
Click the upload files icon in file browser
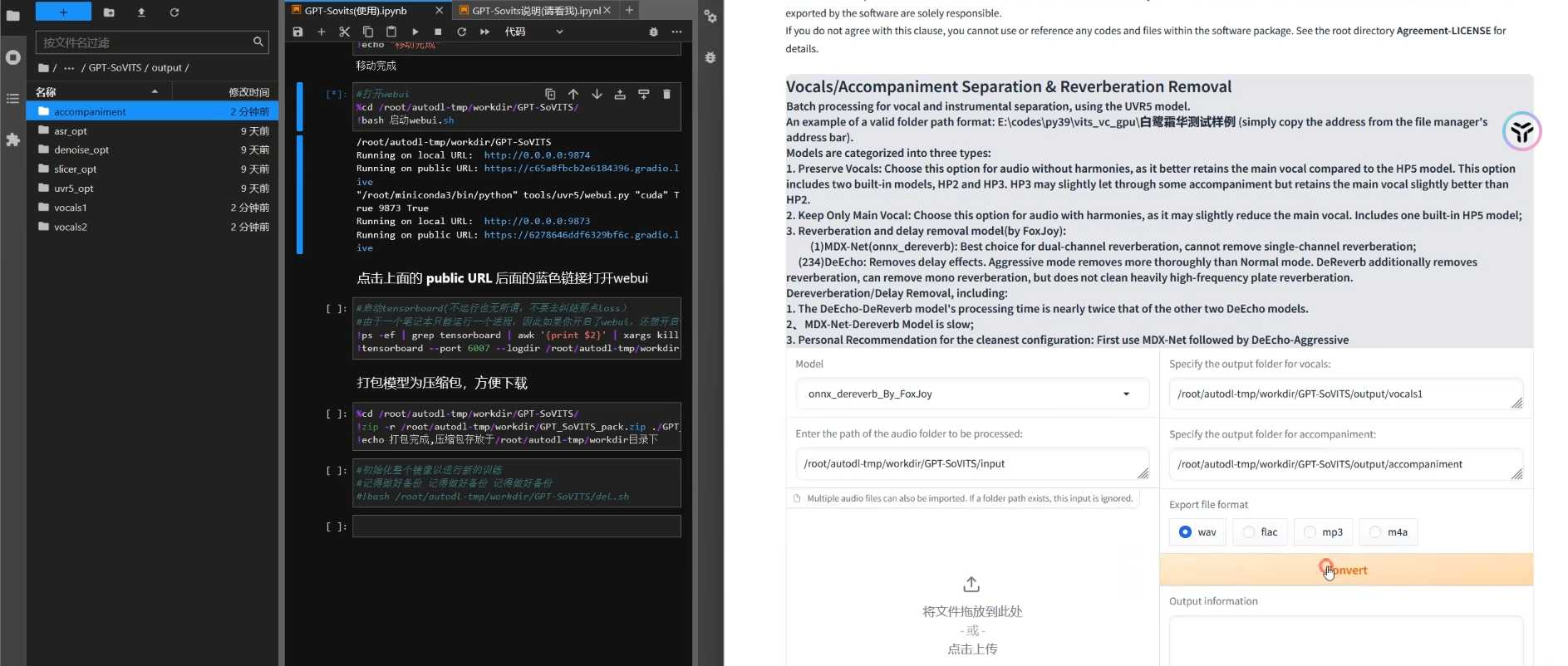(x=141, y=12)
